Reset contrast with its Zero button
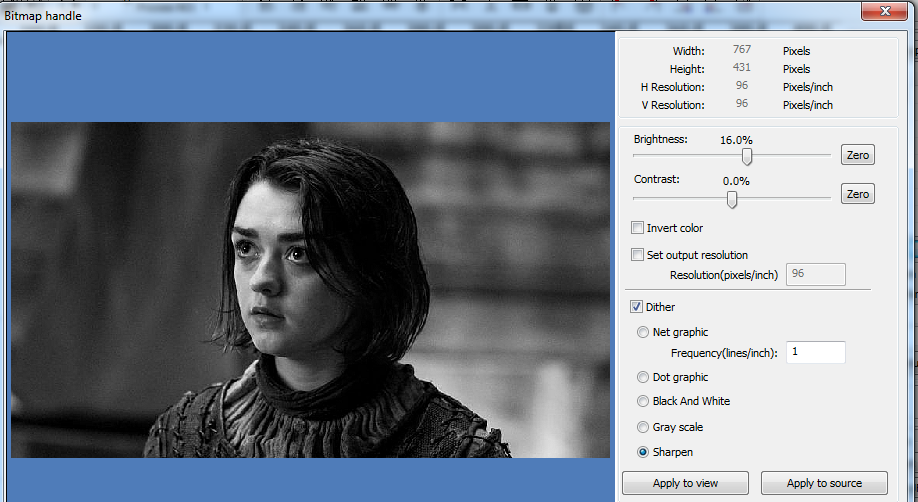The height and width of the screenshot is (502, 918). click(858, 194)
